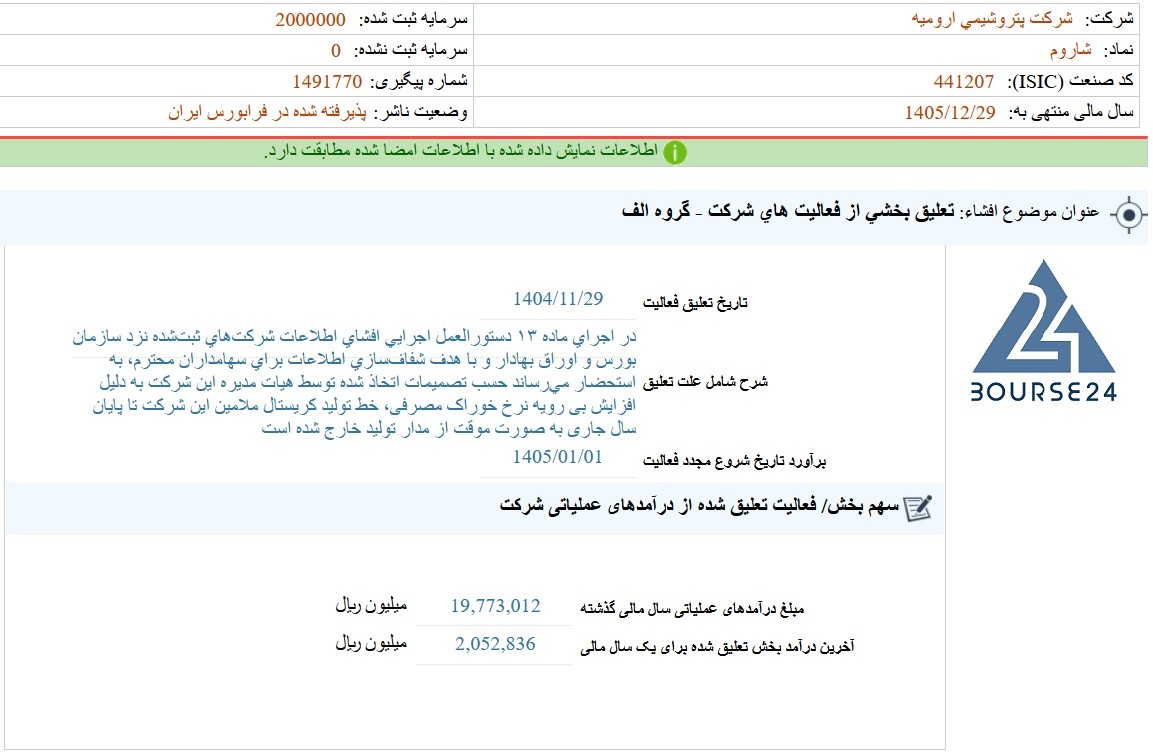Click the target icon beside the disclosure subject
The height and width of the screenshot is (754, 1153).
1129,216
